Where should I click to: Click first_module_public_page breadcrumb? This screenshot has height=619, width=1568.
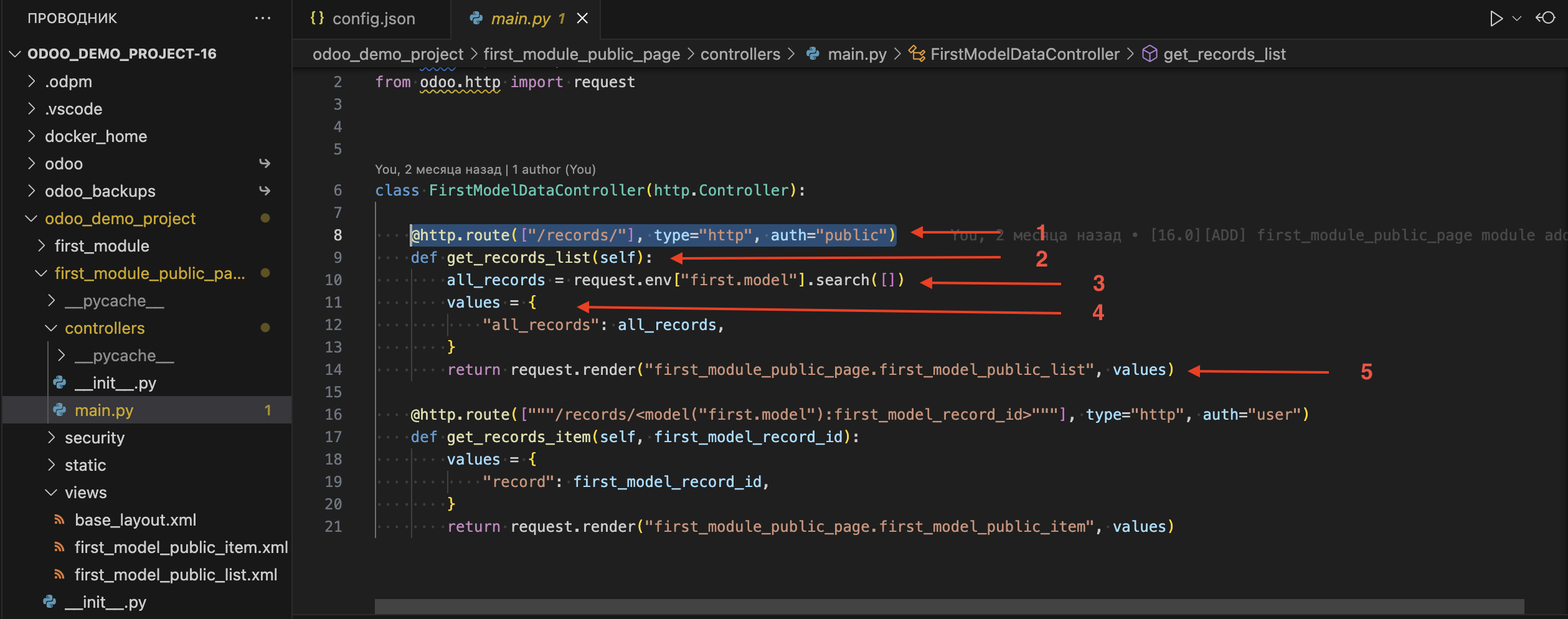[582, 54]
